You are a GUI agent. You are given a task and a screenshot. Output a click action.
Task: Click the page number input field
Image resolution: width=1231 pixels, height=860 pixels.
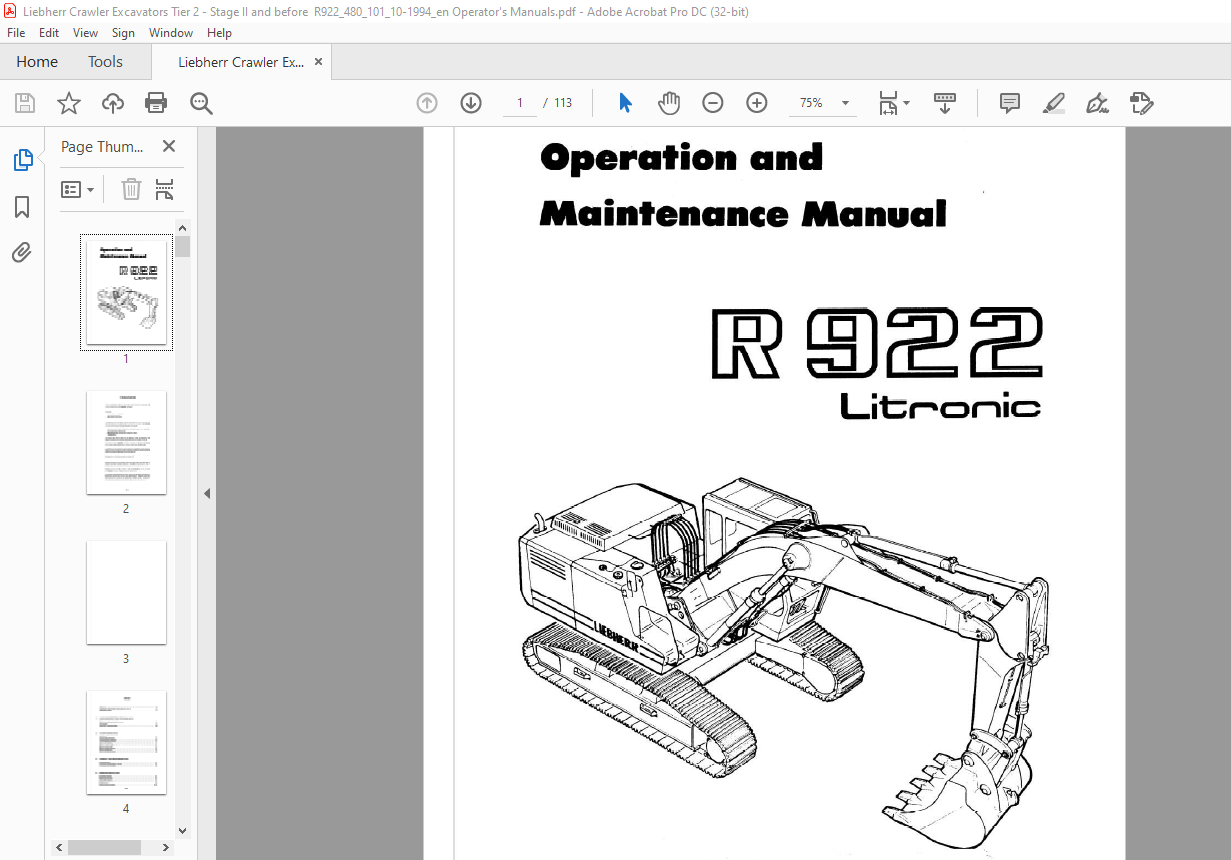[x=520, y=103]
